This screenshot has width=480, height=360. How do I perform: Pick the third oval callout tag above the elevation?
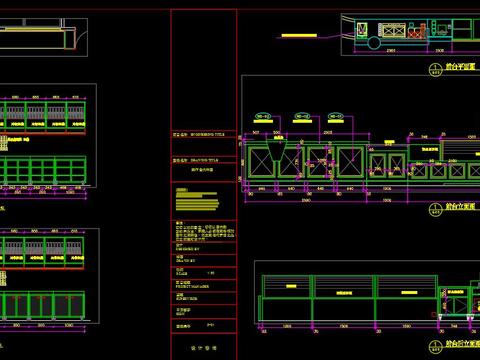pyautogui.click(x=335, y=116)
